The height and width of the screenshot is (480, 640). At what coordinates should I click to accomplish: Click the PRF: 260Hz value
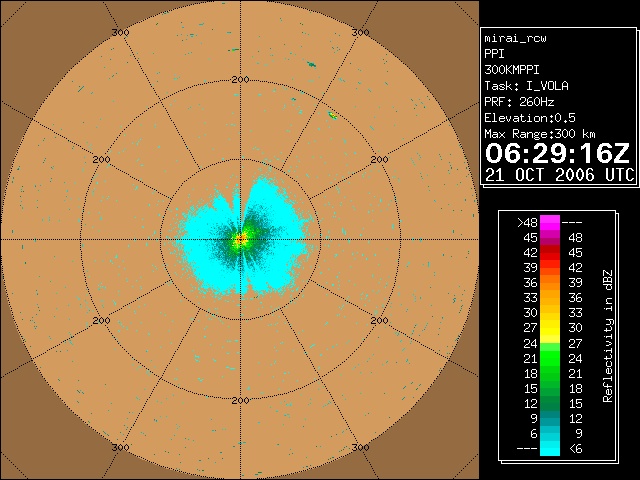519,102
